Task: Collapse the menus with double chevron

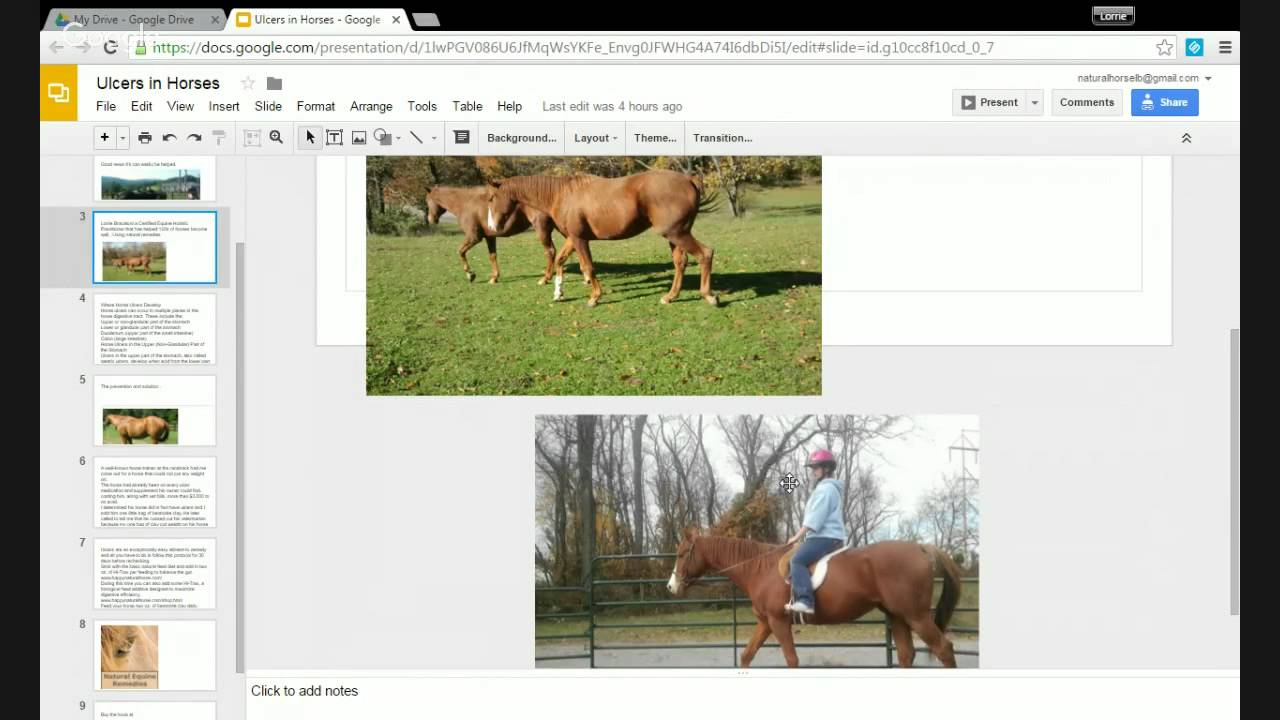Action: tap(1186, 138)
